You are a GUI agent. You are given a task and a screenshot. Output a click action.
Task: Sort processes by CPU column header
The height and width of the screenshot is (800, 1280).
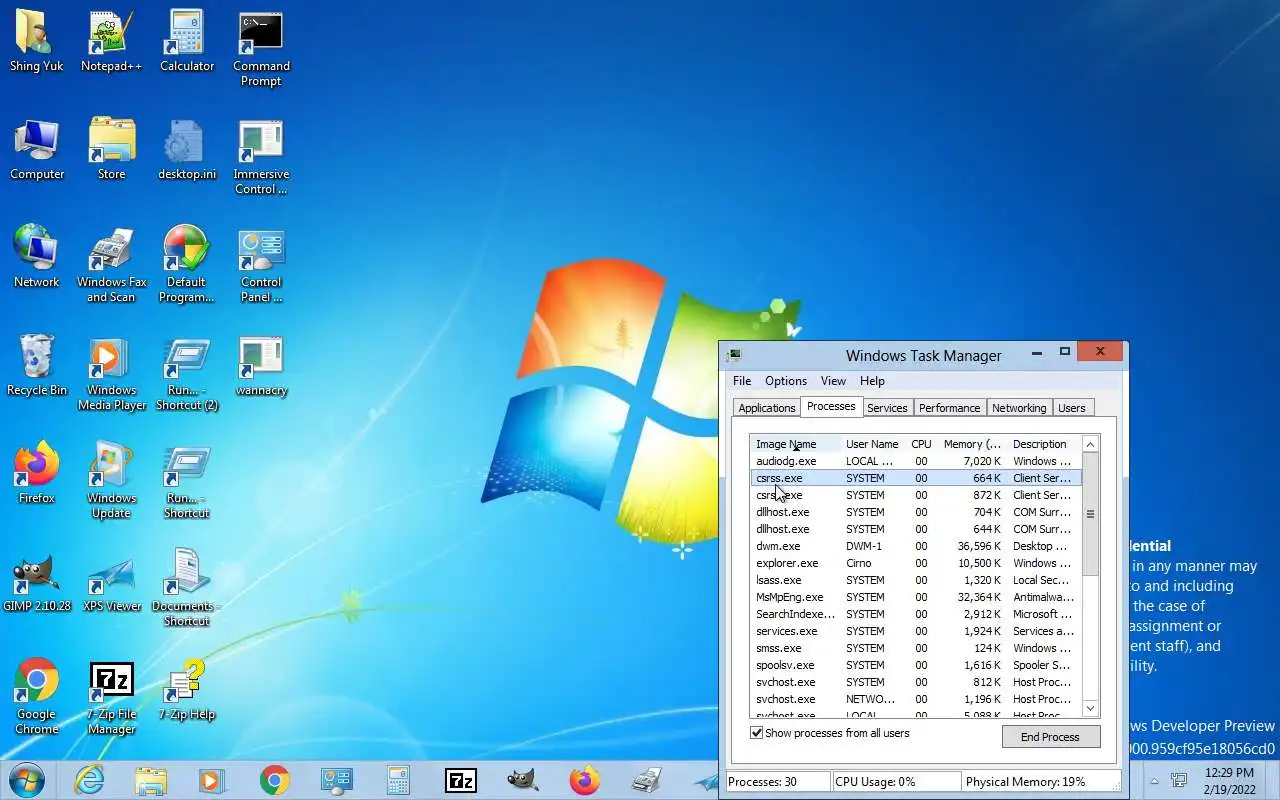tap(921, 444)
